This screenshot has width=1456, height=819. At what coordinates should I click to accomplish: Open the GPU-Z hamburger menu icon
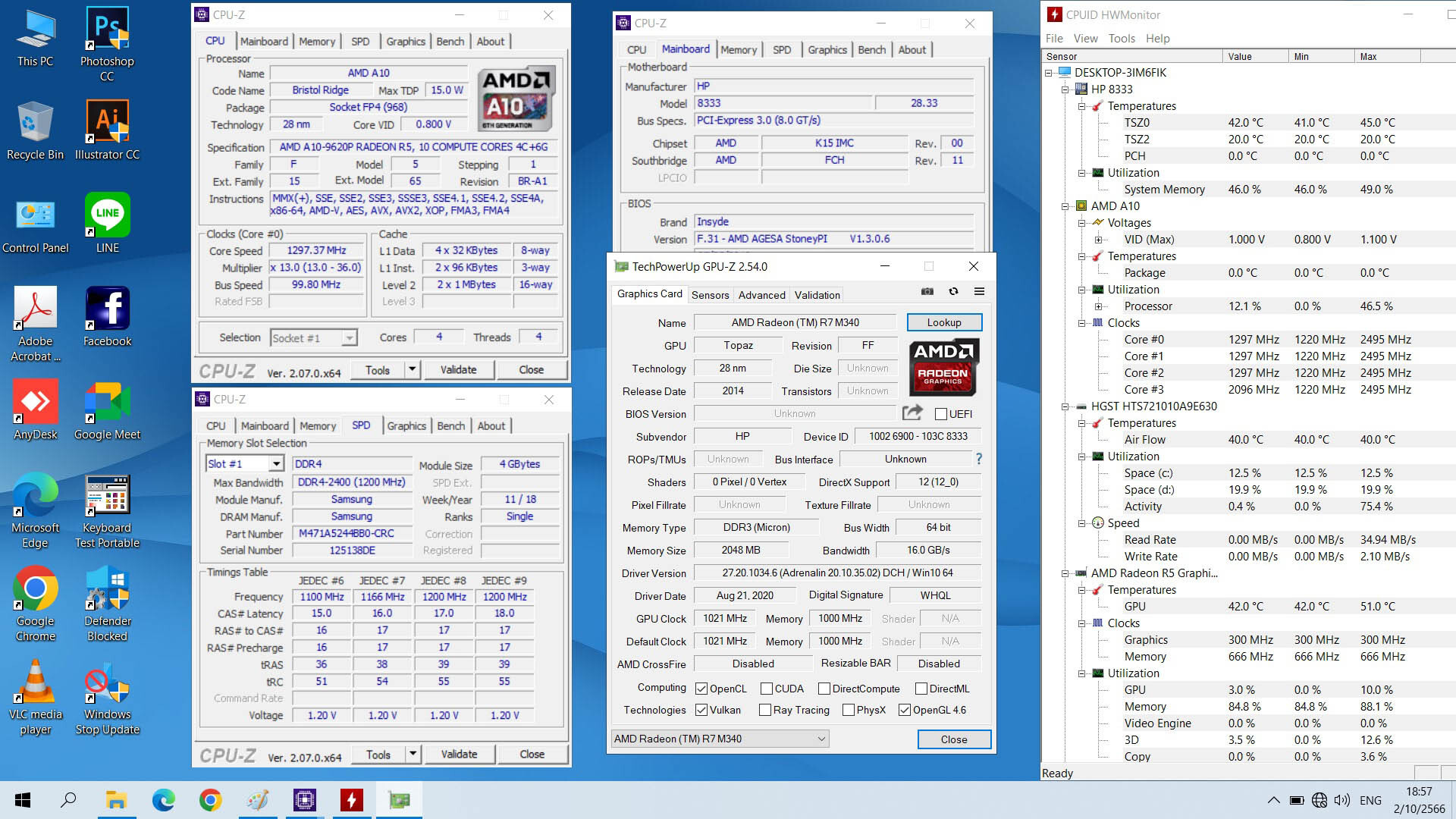[x=979, y=291]
